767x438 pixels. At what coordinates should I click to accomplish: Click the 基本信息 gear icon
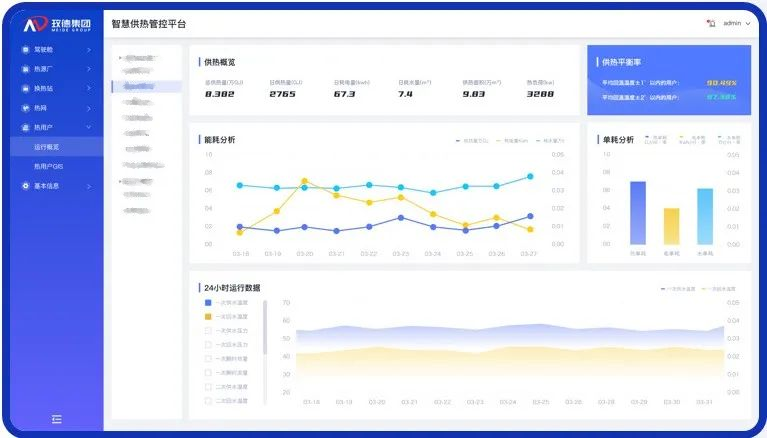[25, 186]
